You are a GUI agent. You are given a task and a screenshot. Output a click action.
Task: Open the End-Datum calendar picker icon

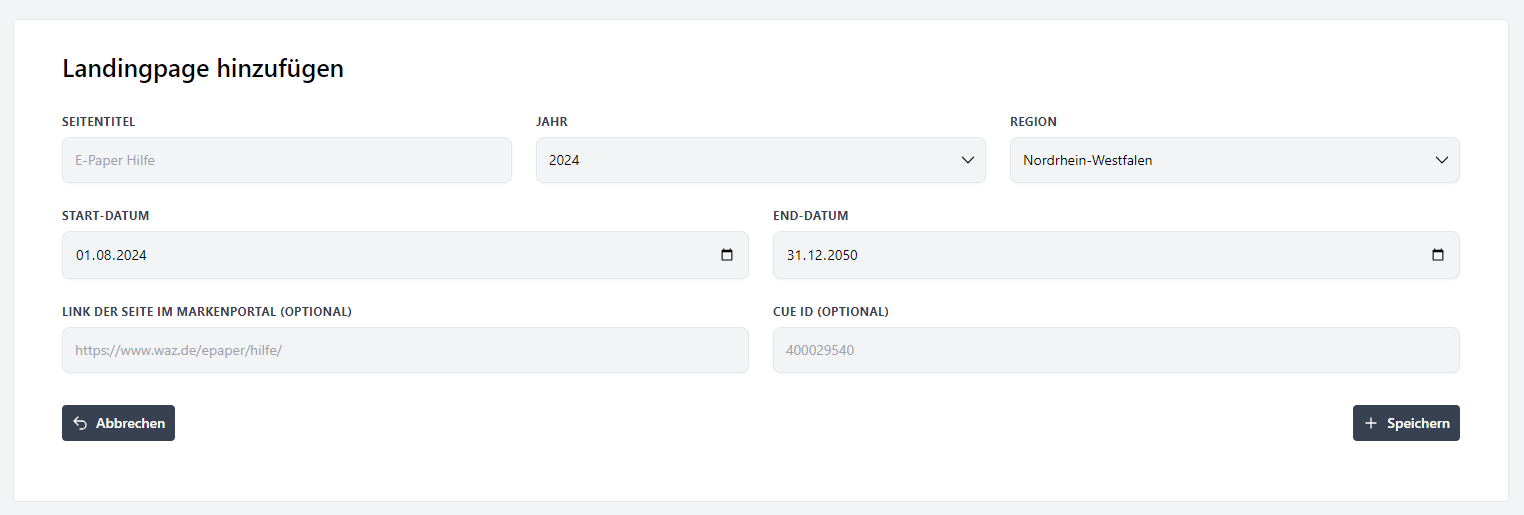pyautogui.click(x=1438, y=255)
